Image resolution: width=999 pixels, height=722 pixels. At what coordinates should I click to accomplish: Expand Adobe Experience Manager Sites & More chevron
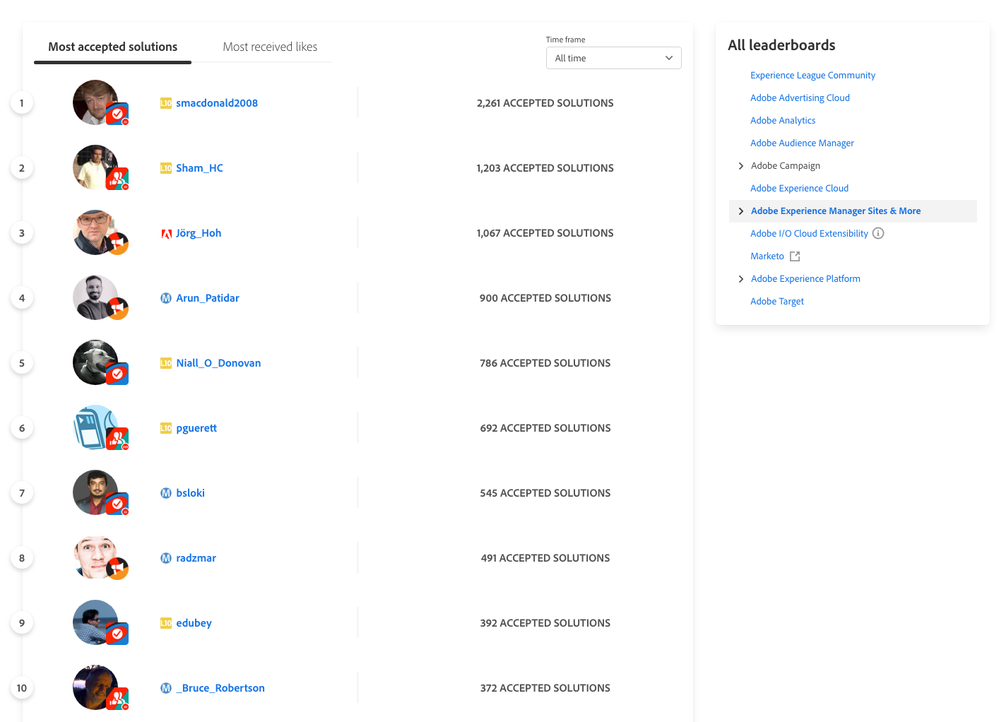click(740, 211)
